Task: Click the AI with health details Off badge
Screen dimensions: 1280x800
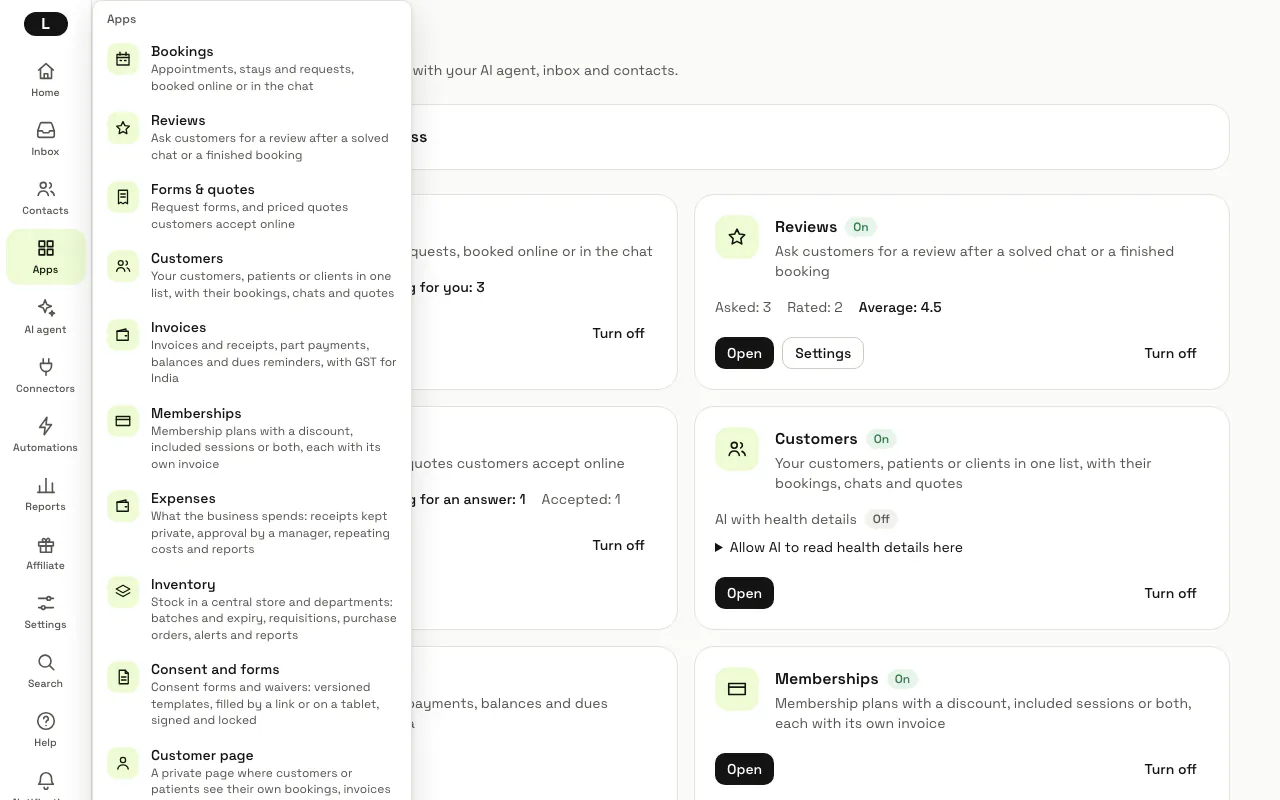Action: 881,519
